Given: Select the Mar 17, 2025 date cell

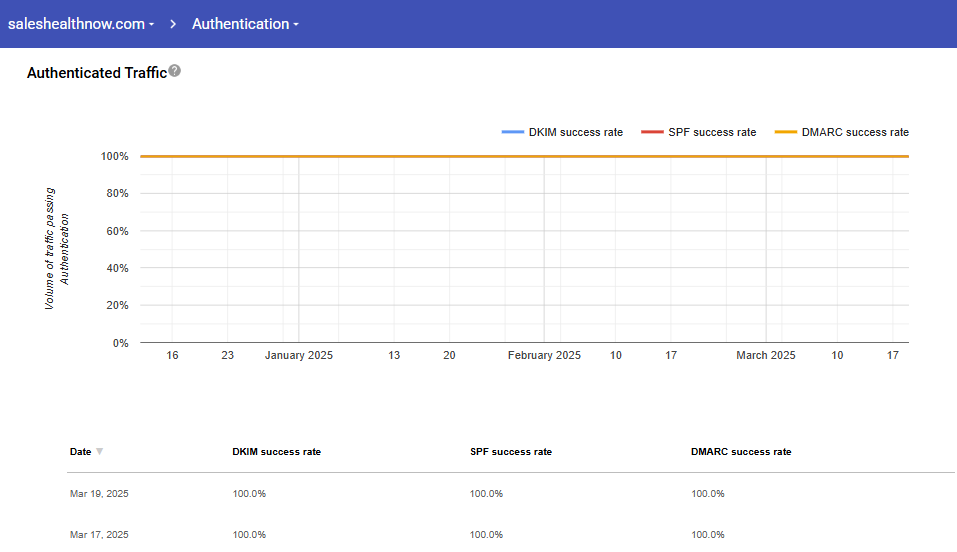Looking at the screenshot, I should (x=99, y=535).
